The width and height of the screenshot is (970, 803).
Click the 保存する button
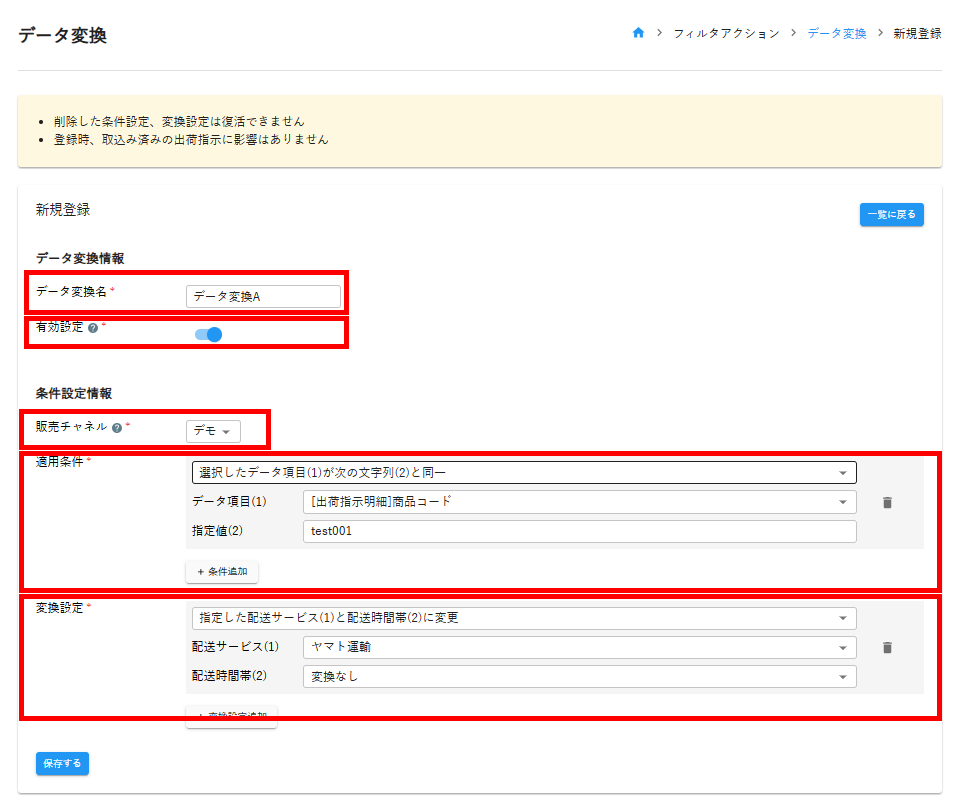(x=63, y=763)
